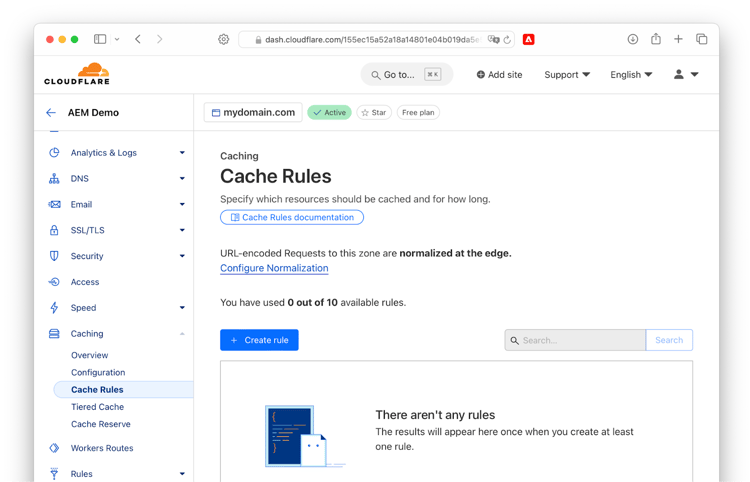The width and height of the screenshot is (750, 482).
Task: Click the browser forward arrow
Action: [x=159, y=39]
